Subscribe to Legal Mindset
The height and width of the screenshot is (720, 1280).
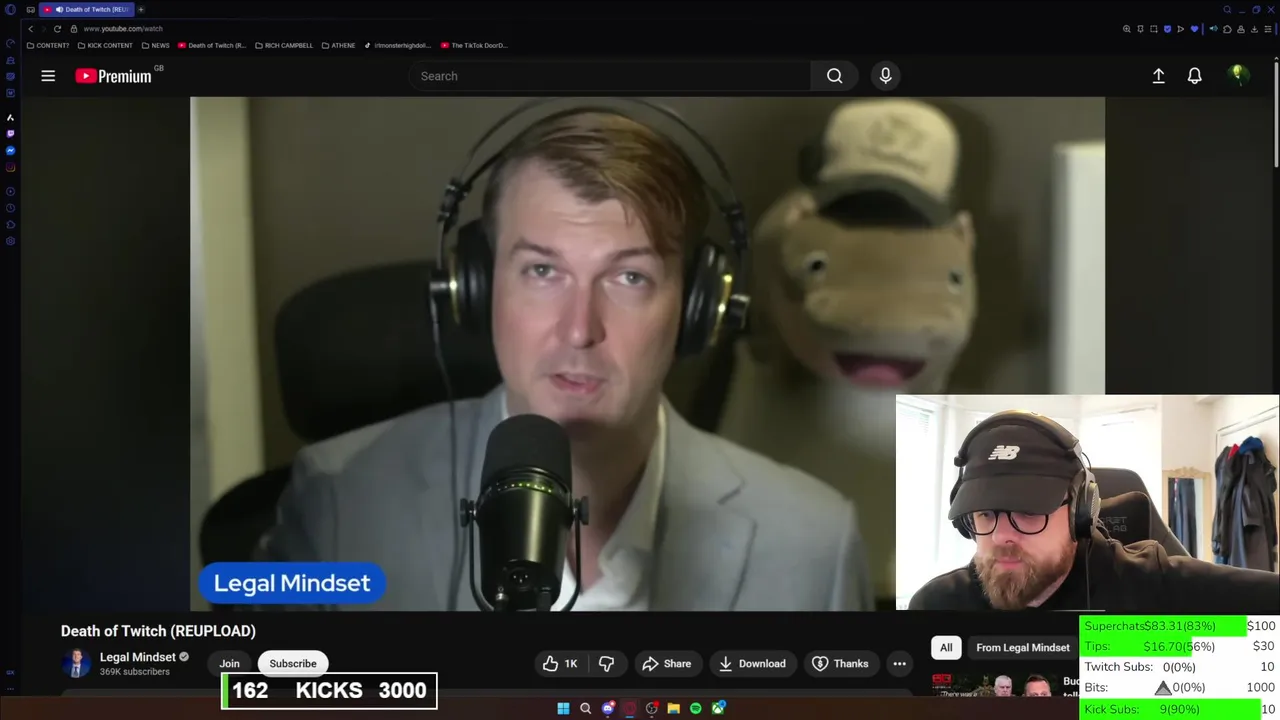point(293,663)
